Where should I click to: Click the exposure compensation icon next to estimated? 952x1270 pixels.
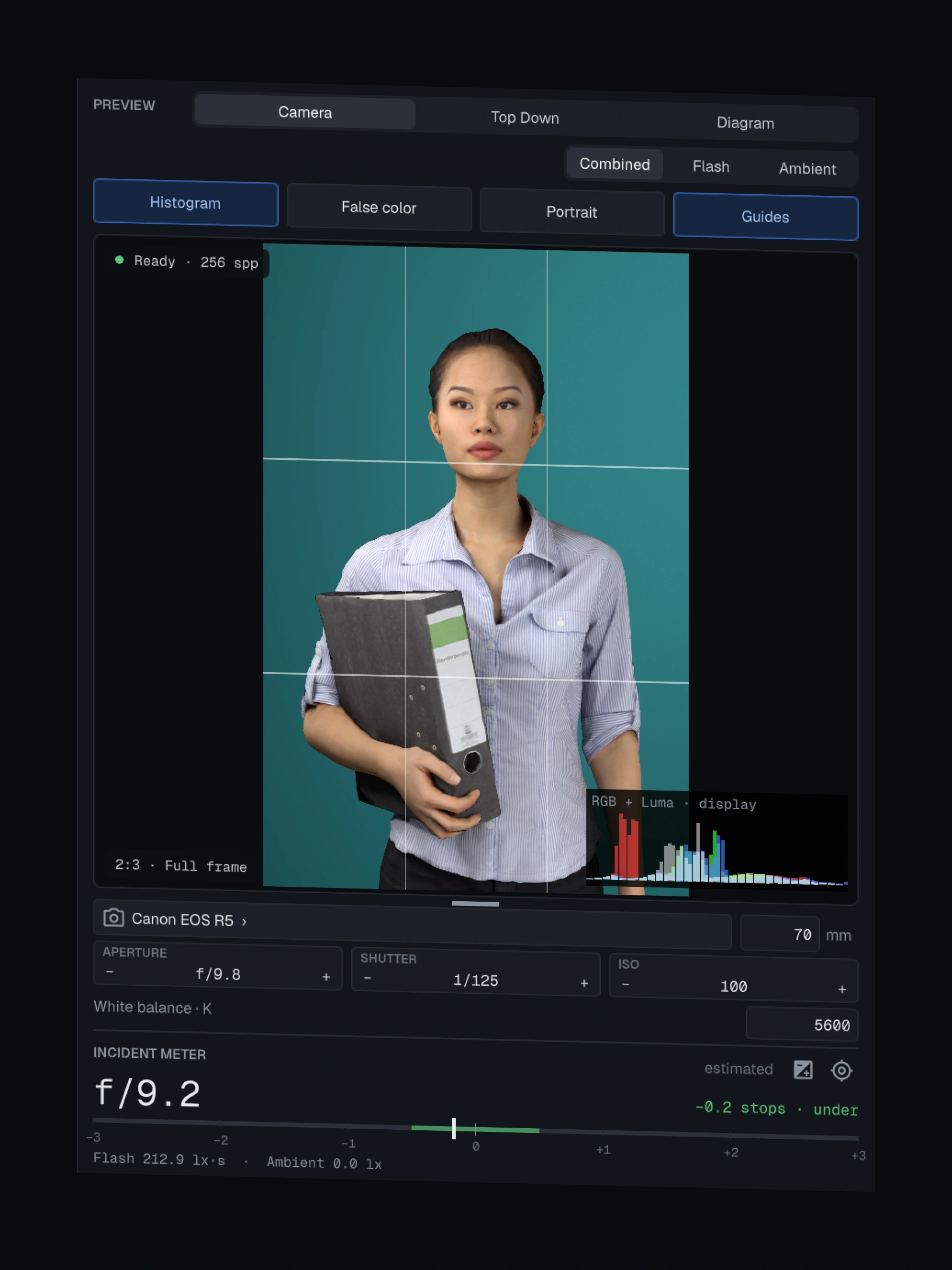tap(803, 1069)
